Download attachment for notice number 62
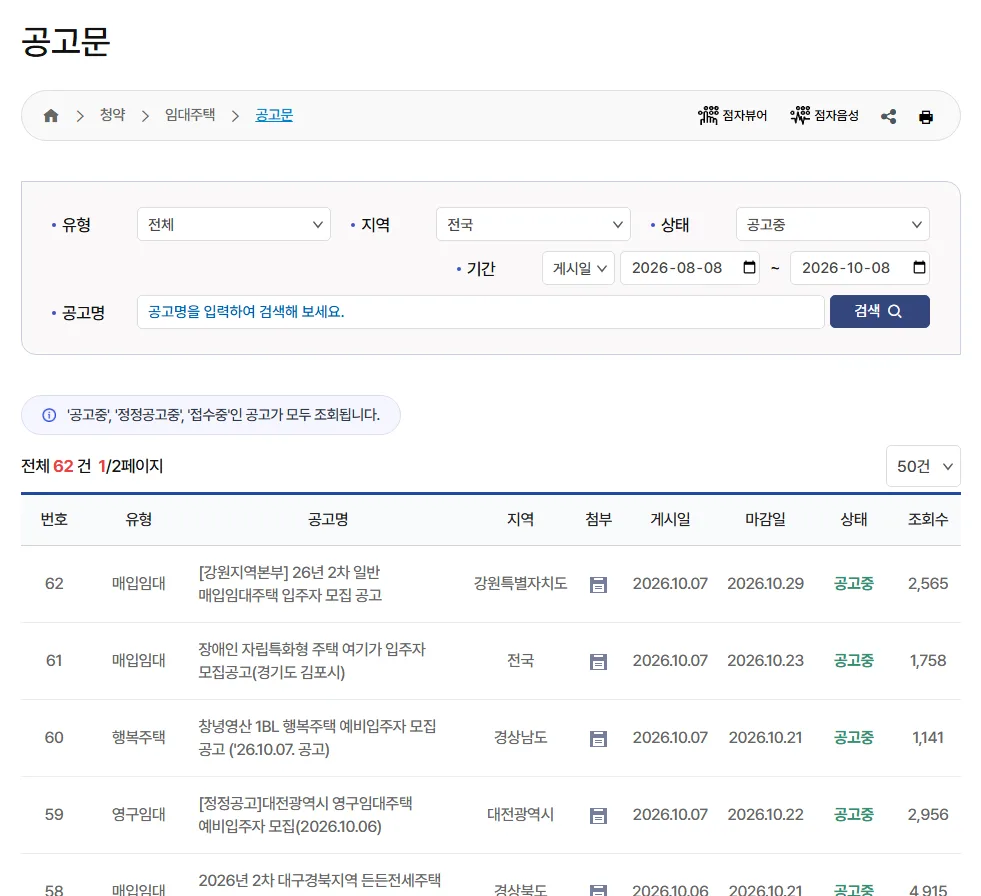 [x=598, y=584]
